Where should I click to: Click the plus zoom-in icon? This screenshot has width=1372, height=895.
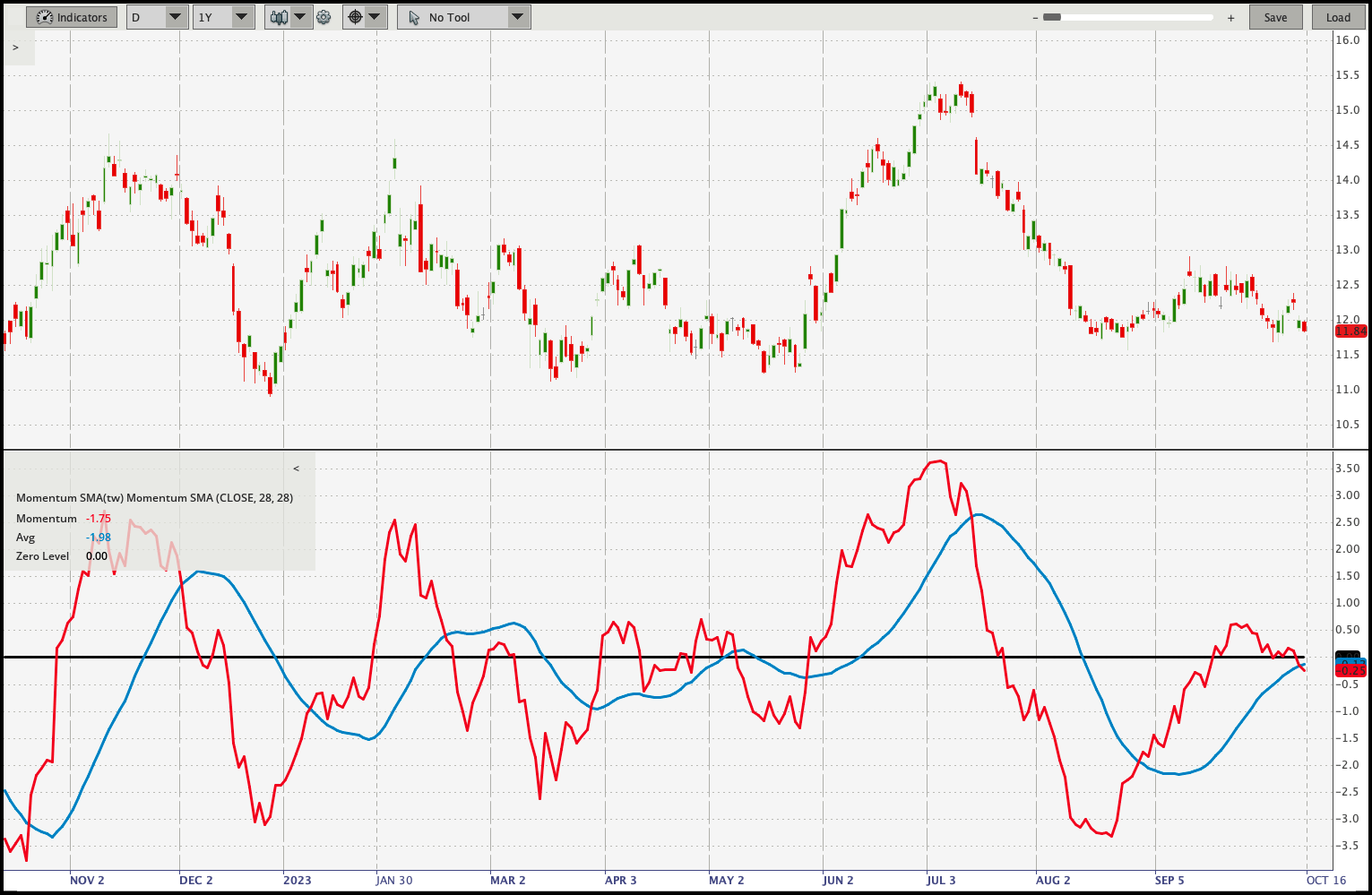tap(1230, 17)
